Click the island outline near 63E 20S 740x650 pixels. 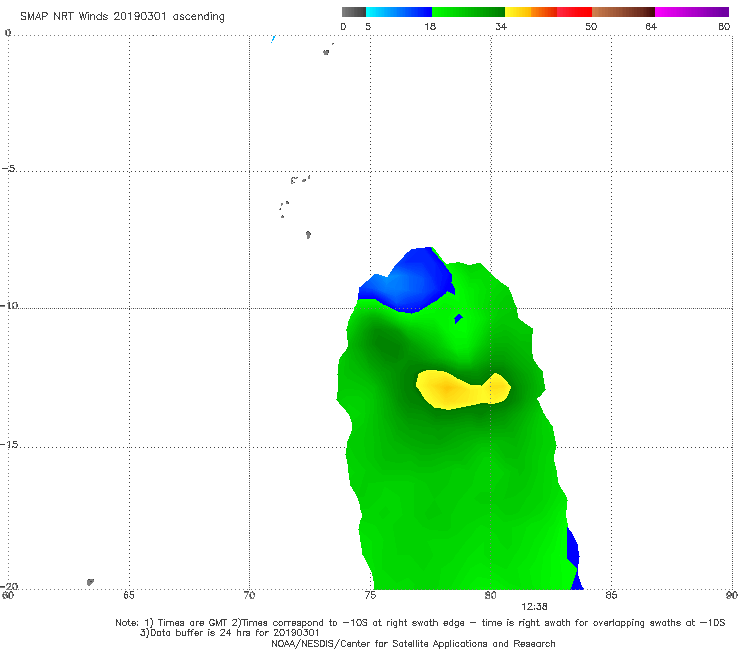(x=90, y=582)
